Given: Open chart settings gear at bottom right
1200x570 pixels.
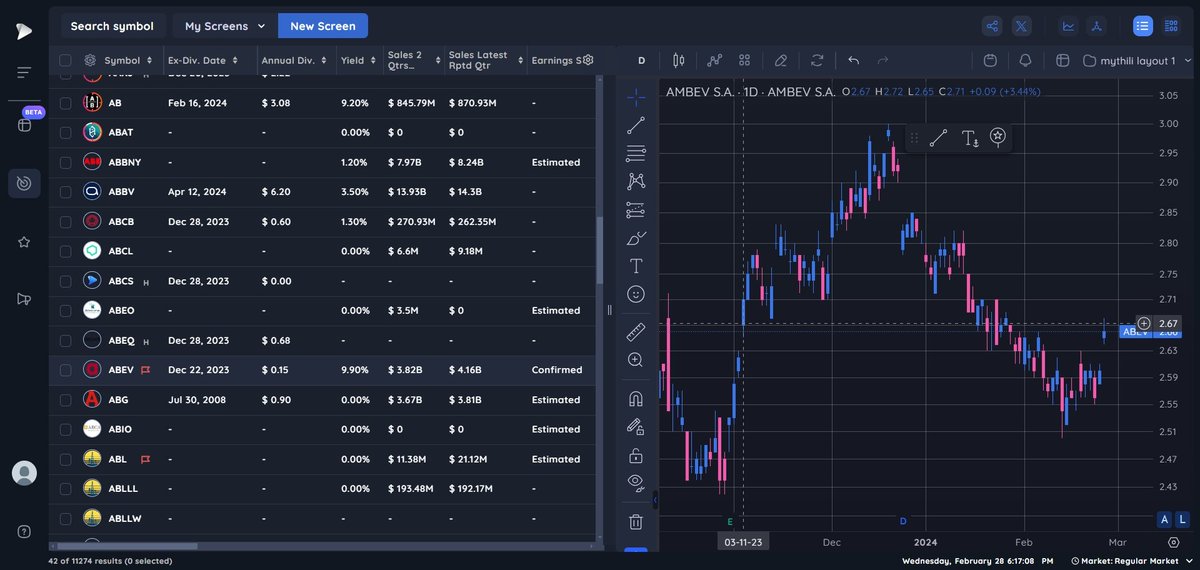Looking at the screenshot, I should point(1173,541).
